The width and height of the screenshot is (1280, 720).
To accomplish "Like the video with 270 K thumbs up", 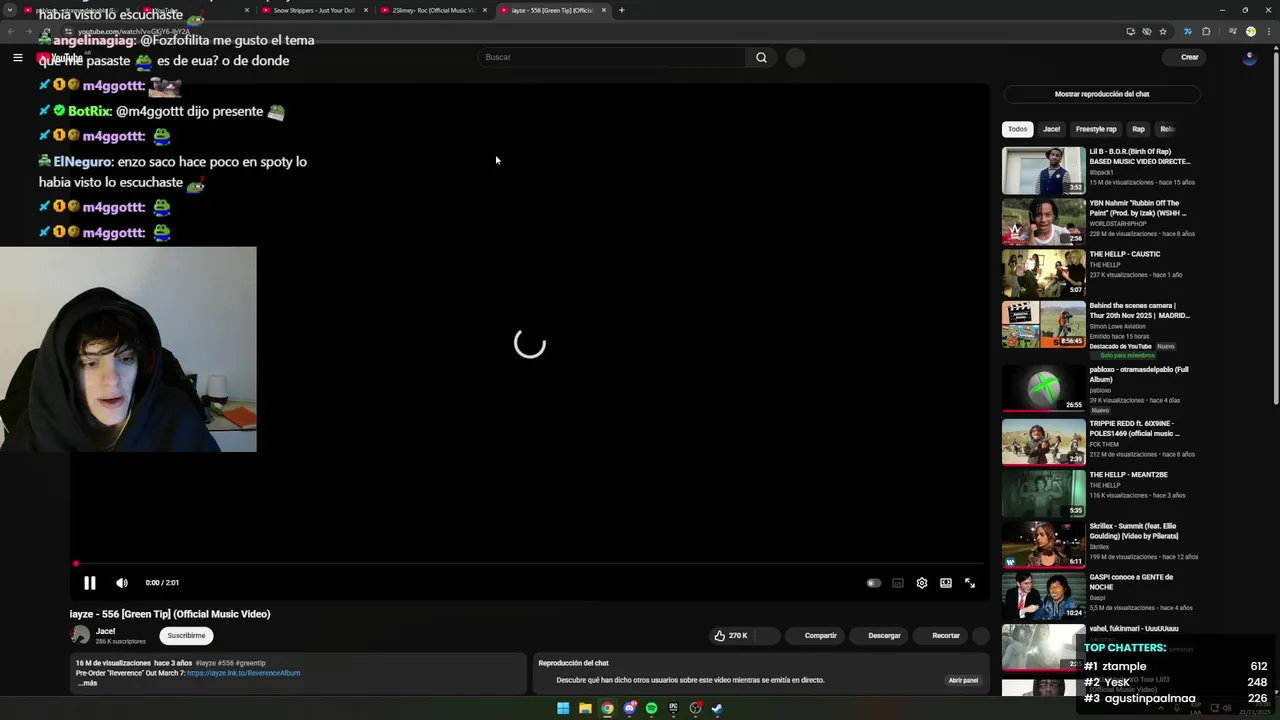I will point(731,635).
